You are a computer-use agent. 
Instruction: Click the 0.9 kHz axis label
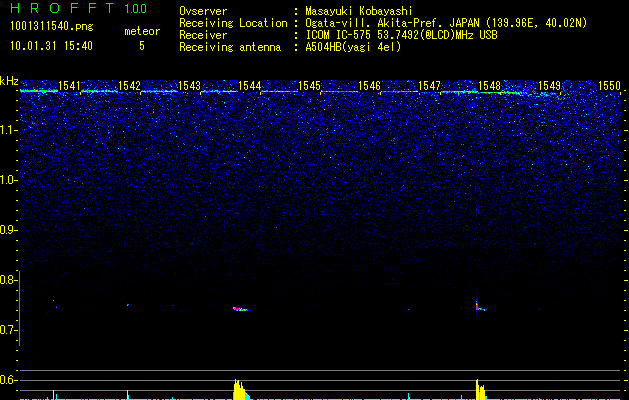[x=8, y=230]
